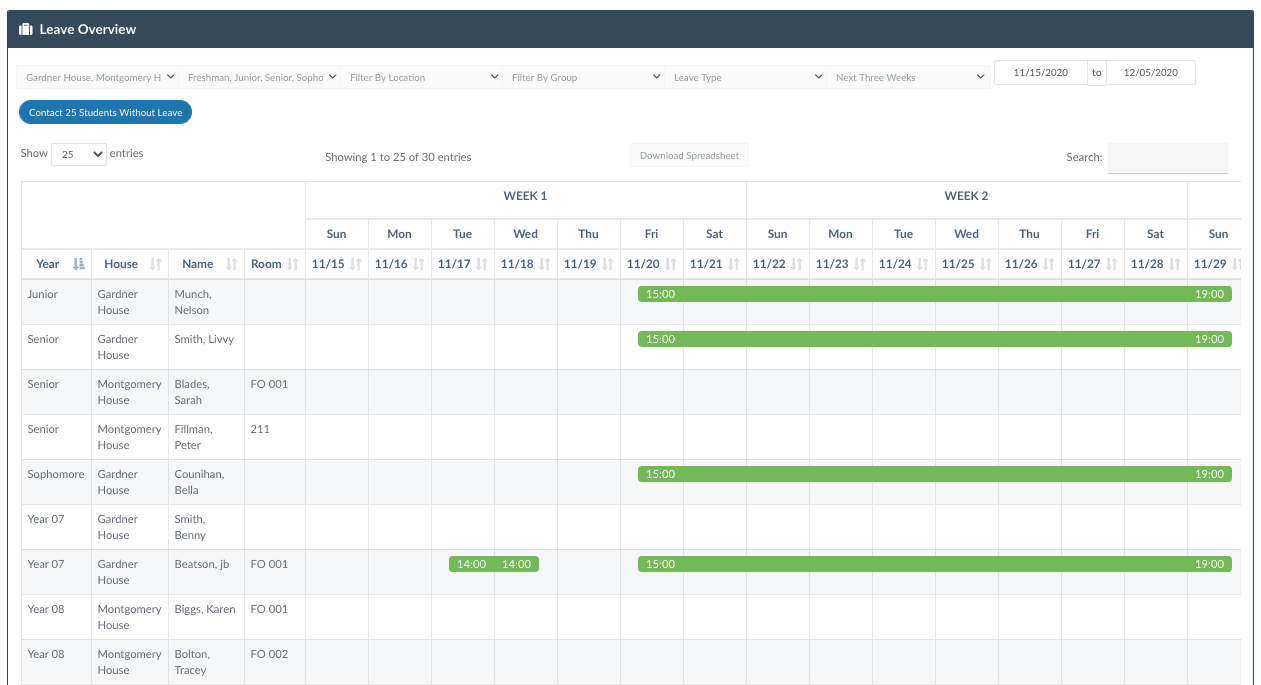Open Munch, Nelson's green leave bar

tap(935, 294)
